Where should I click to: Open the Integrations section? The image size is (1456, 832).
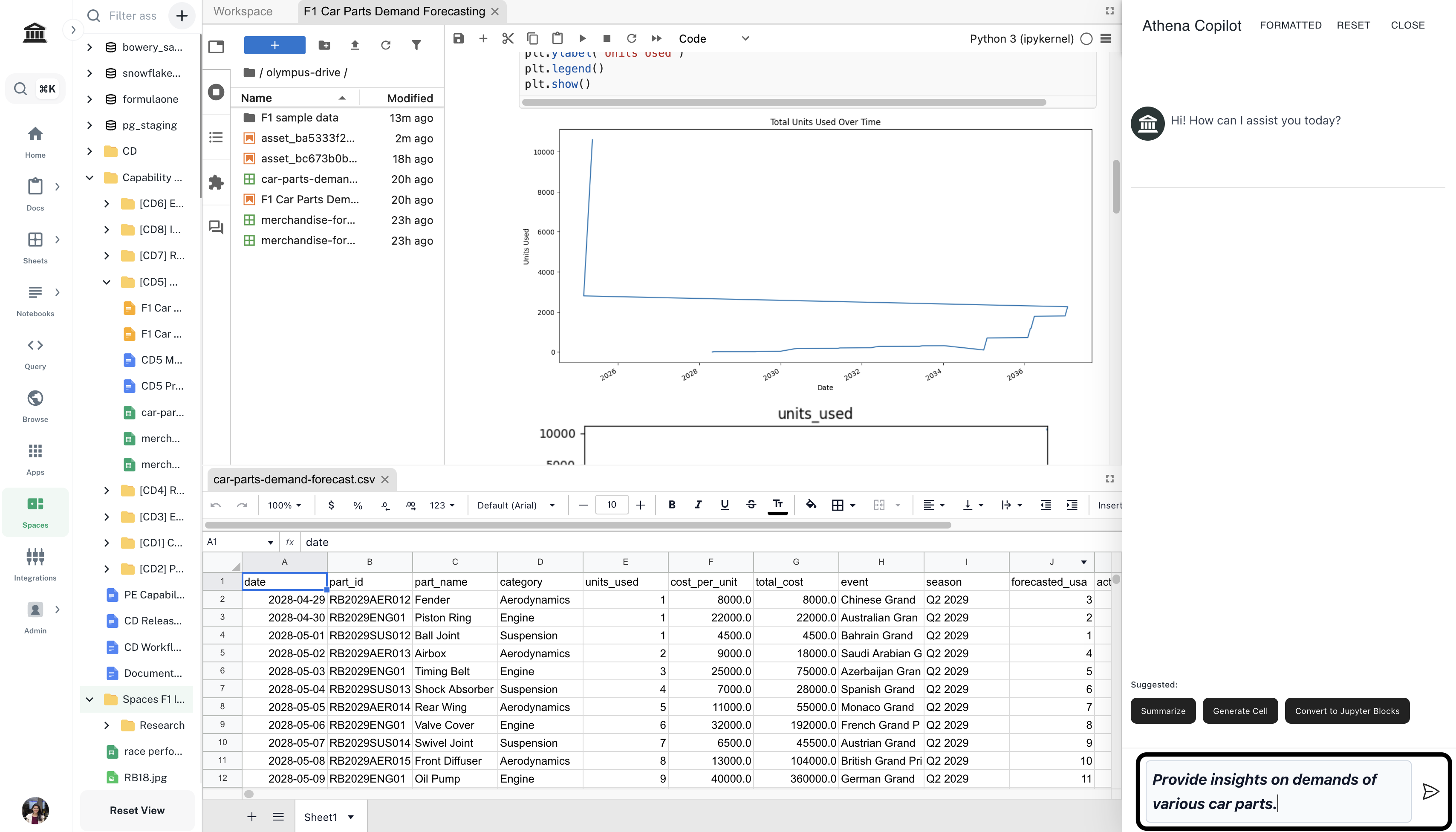pos(35,565)
